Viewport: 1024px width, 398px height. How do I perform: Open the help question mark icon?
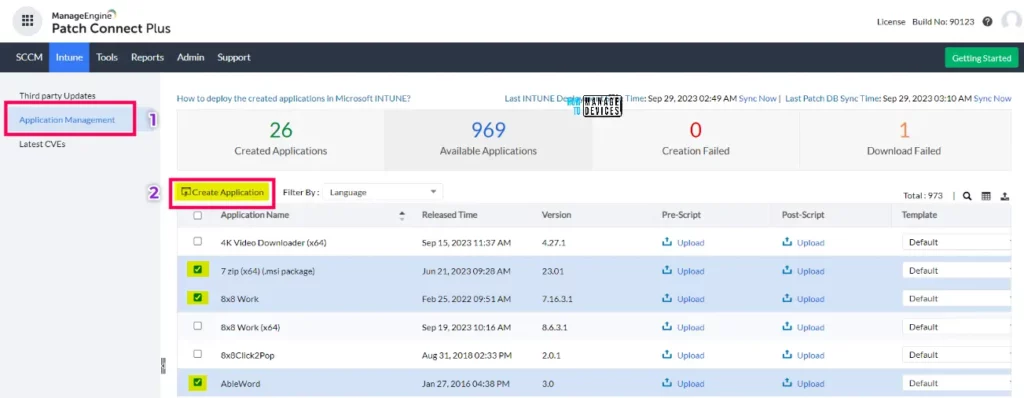pos(987,22)
